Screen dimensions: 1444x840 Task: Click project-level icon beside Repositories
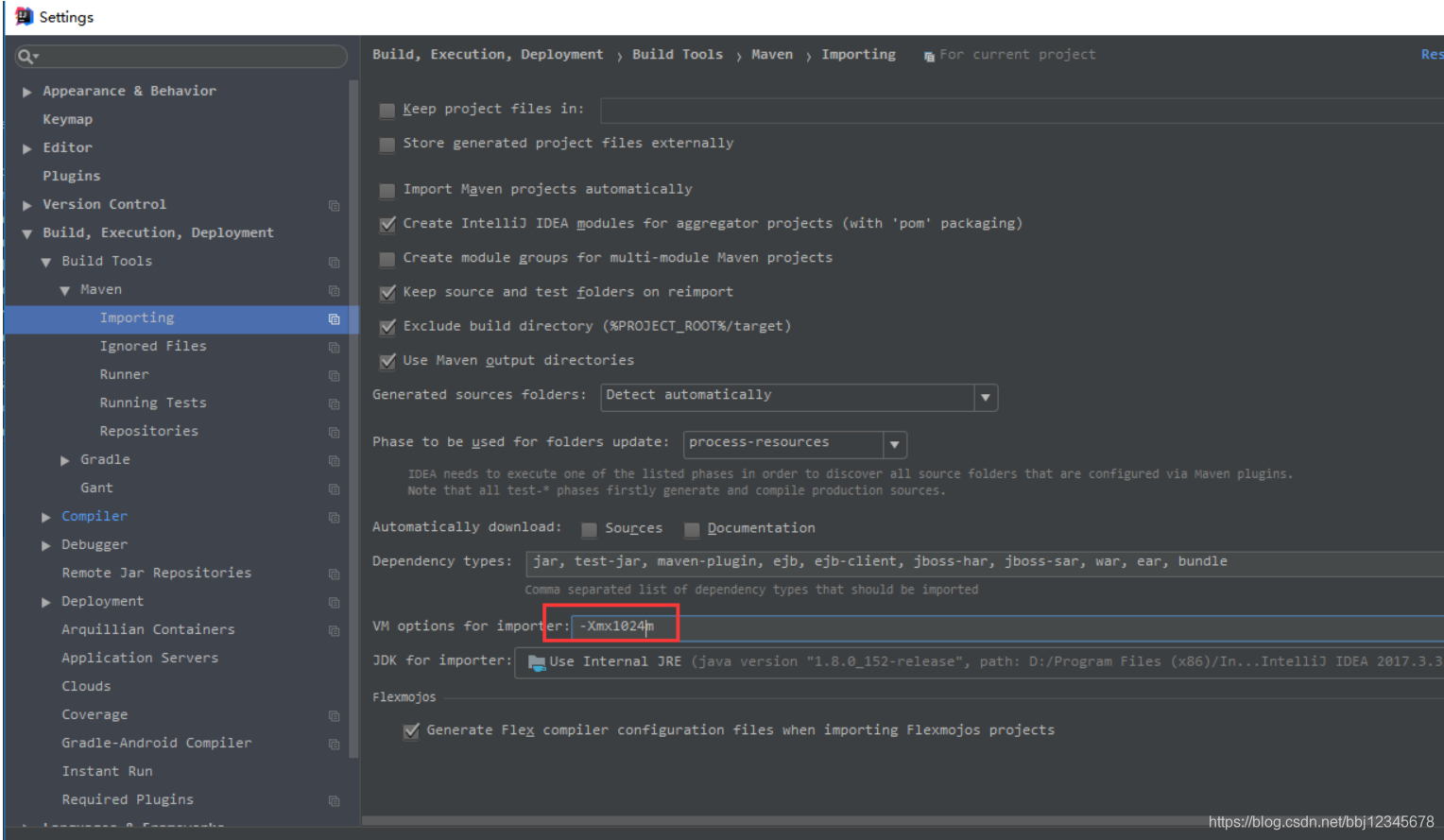pyautogui.click(x=334, y=432)
